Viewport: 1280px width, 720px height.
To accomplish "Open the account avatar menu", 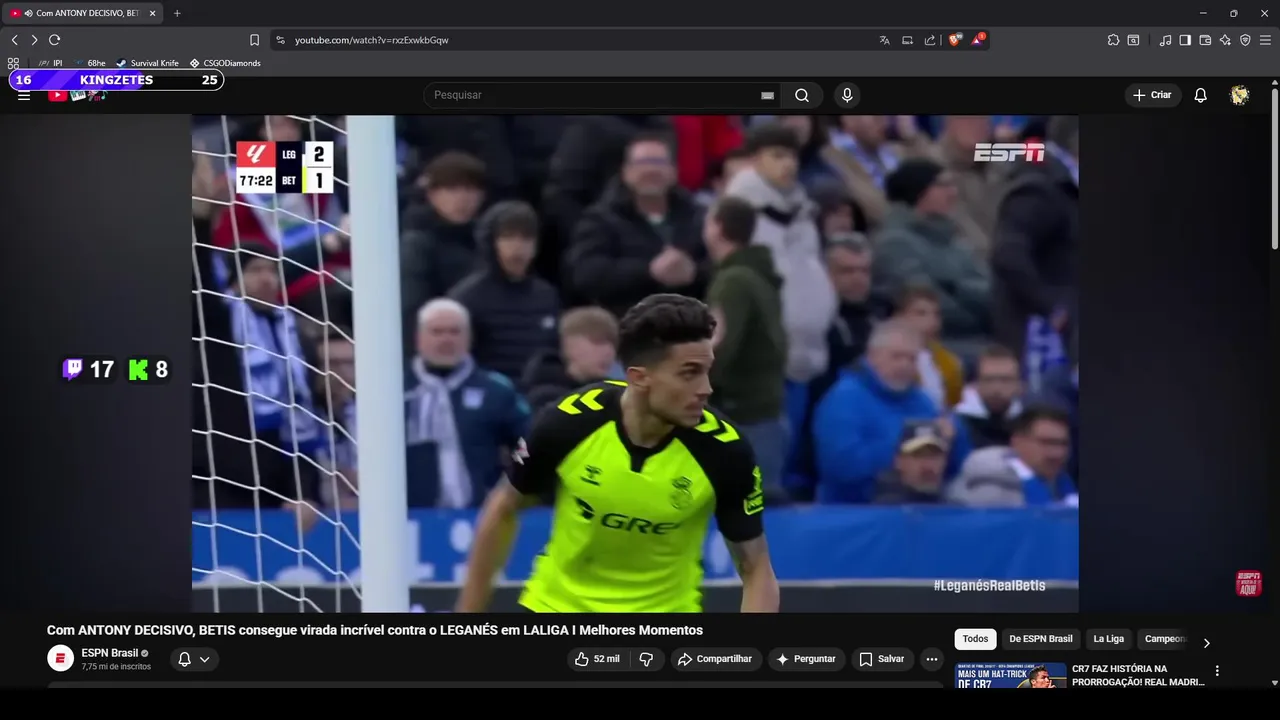I will 1240,95.
